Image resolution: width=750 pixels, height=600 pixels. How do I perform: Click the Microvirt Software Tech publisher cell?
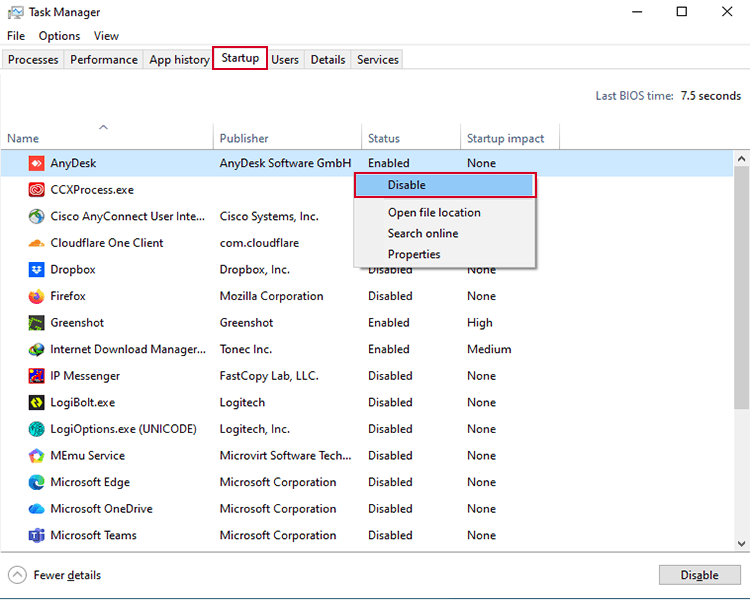click(x=285, y=456)
